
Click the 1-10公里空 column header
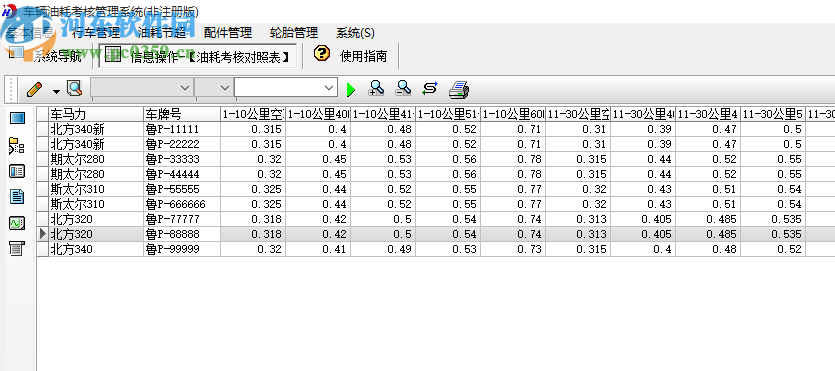(x=253, y=114)
